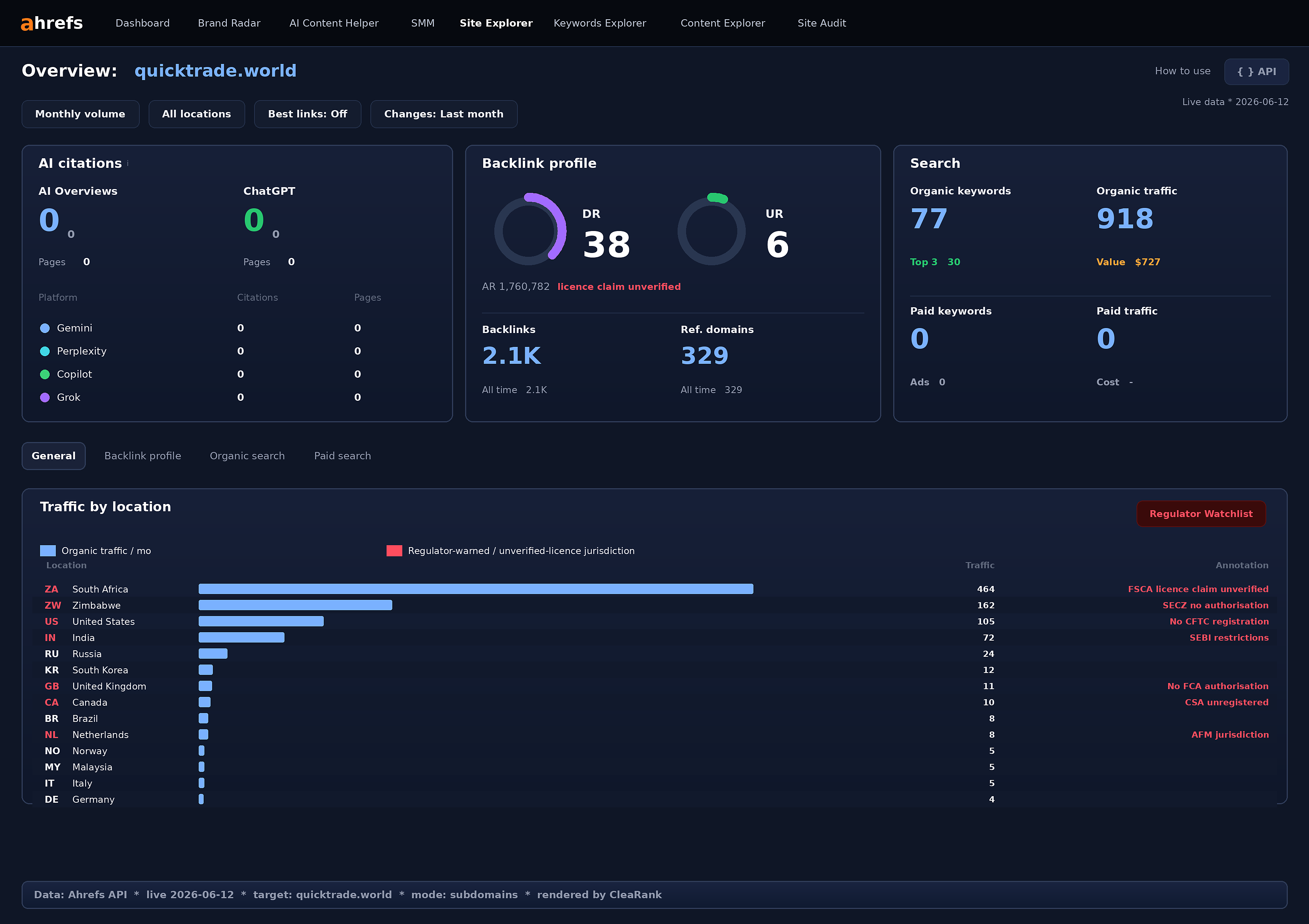Click the Ref. domains value 329
The width and height of the screenshot is (1309, 924).
[x=705, y=356]
